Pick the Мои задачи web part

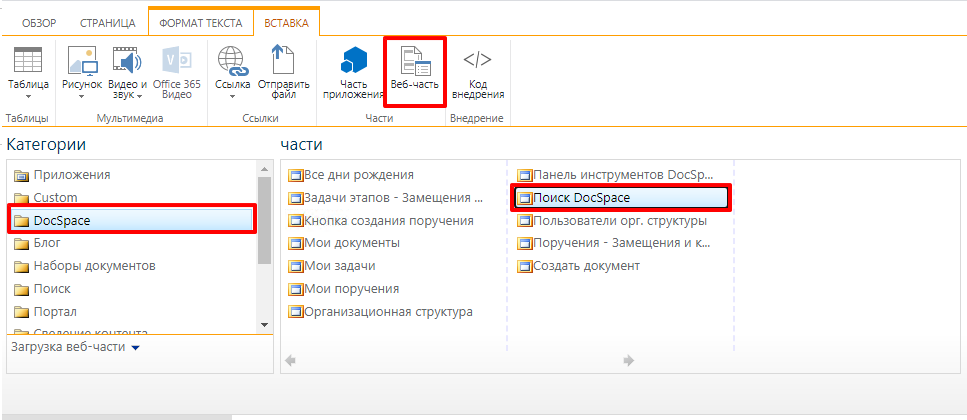click(332, 266)
